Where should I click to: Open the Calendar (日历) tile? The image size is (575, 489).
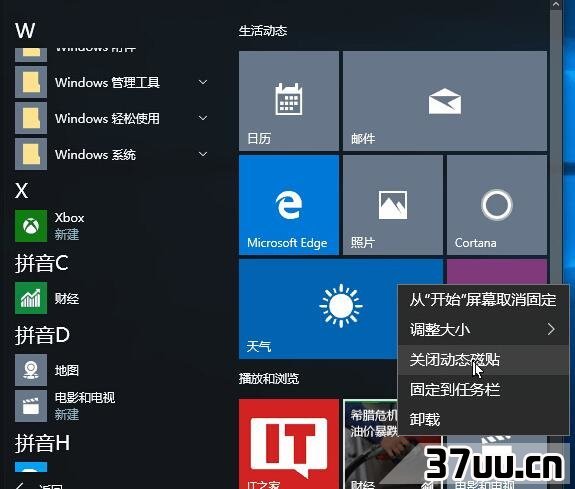pos(289,101)
